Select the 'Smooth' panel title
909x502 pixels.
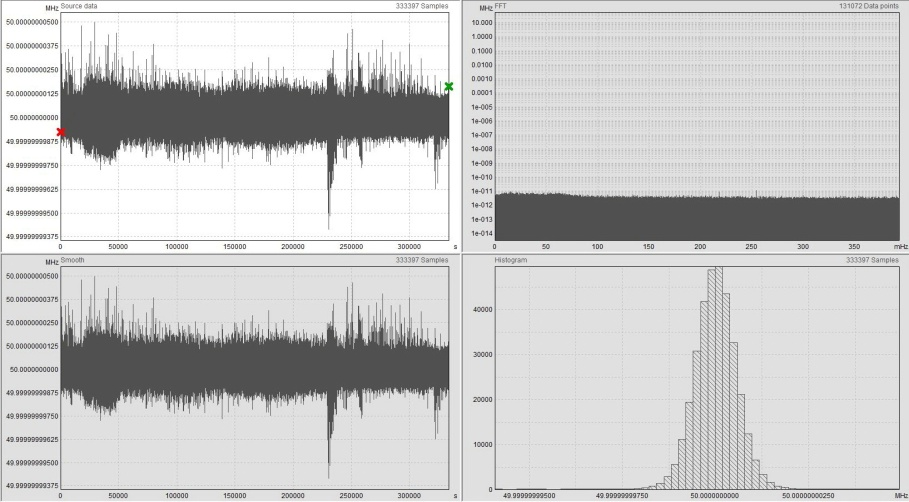tap(72, 260)
